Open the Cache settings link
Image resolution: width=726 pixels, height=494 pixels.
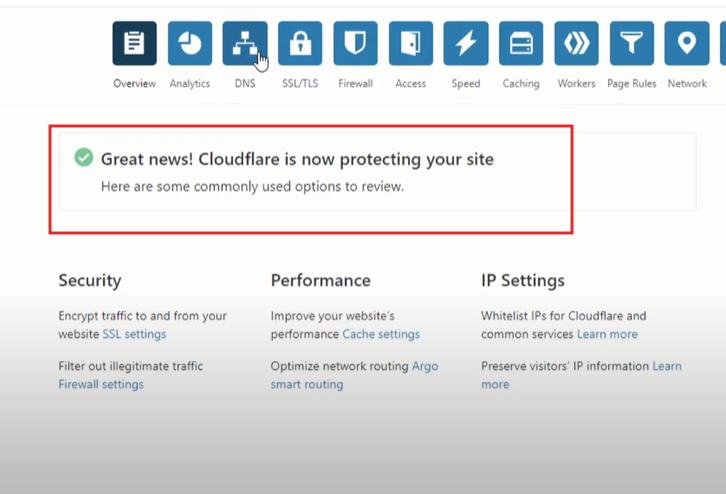pos(381,334)
